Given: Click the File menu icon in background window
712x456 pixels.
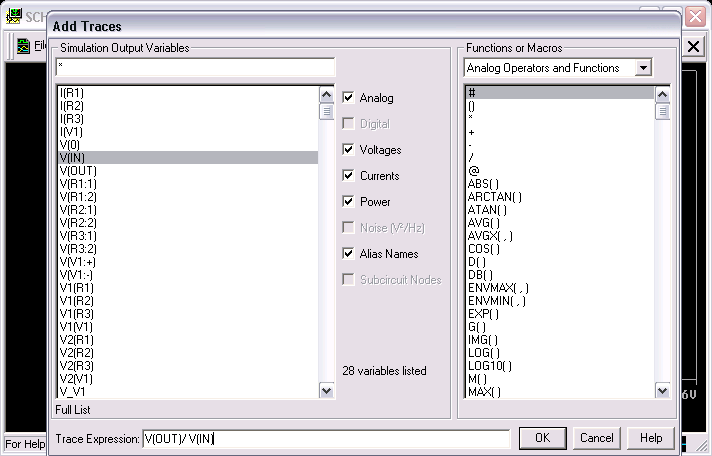Looking at the screenshot, I should coord(23,46).
